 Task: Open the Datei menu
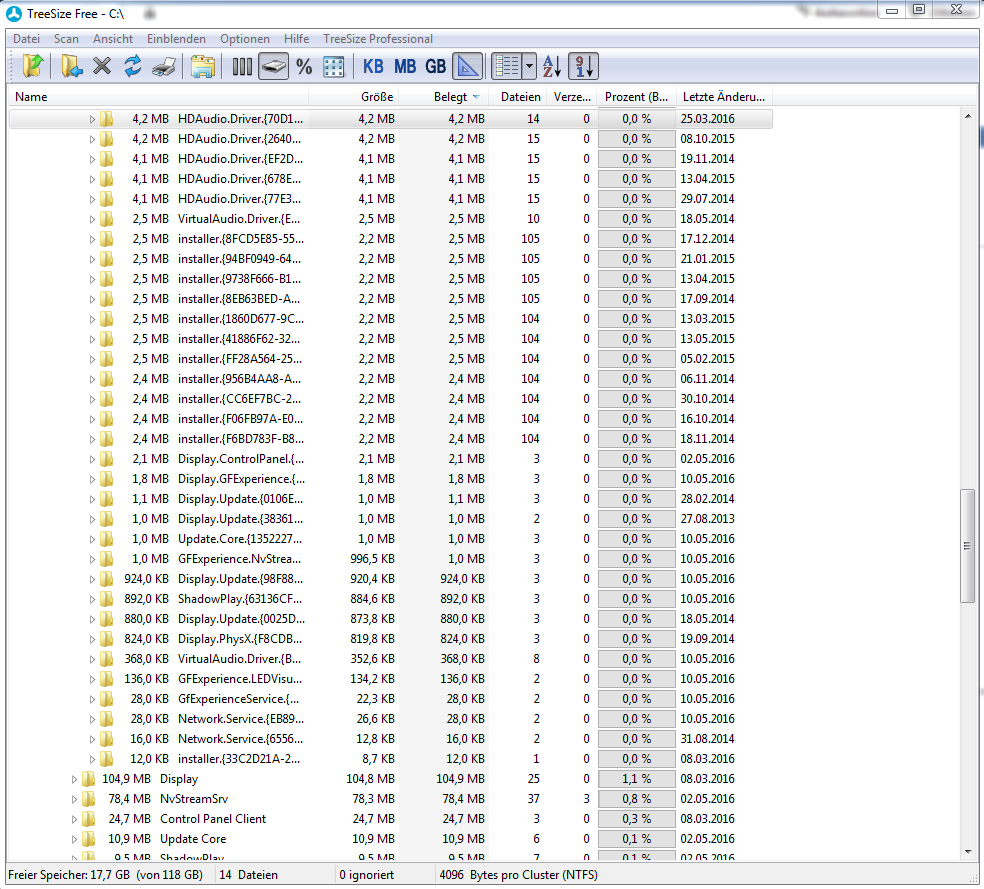tap(26, 39)
